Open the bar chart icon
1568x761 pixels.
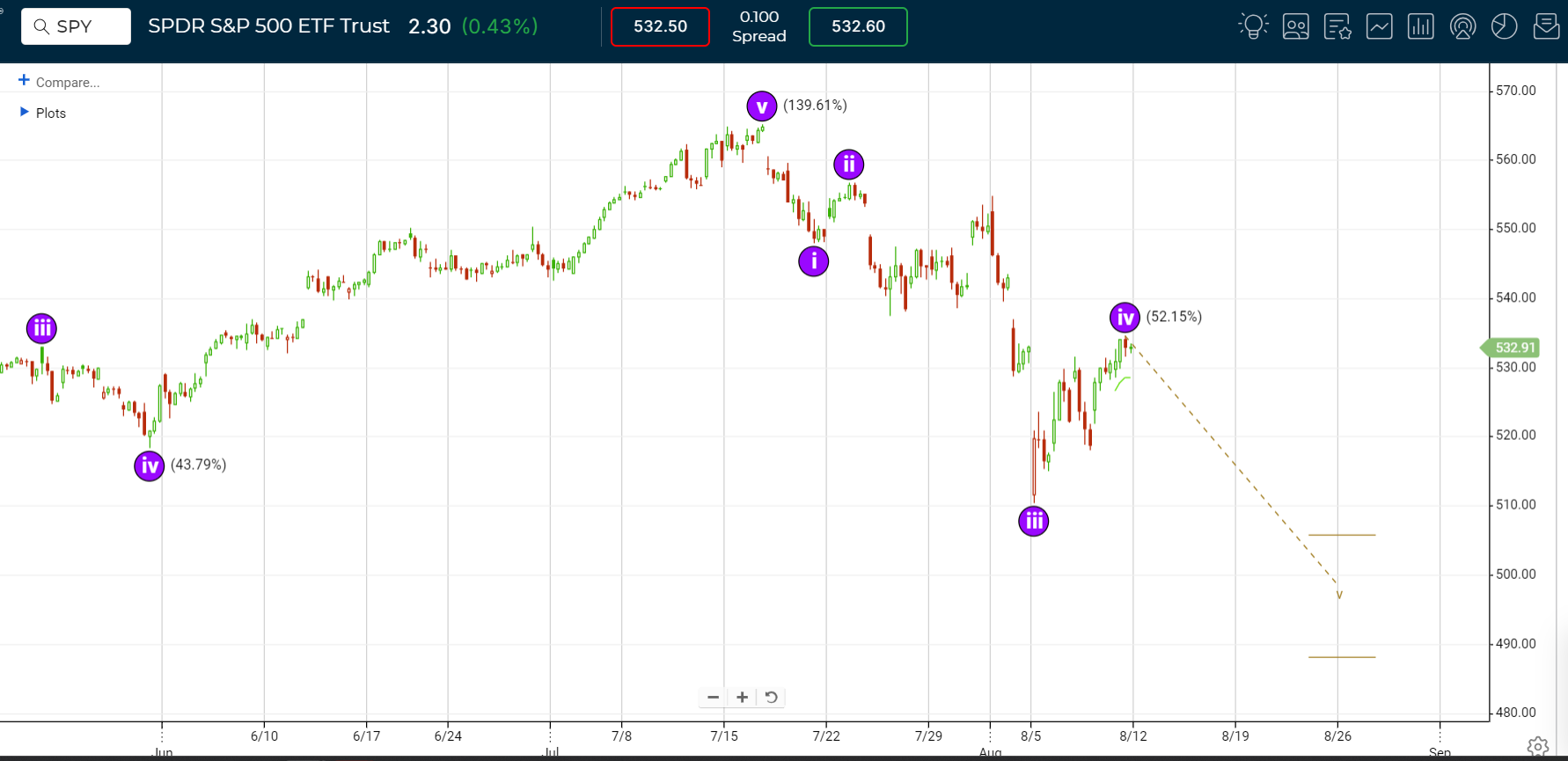[1420, 26]
